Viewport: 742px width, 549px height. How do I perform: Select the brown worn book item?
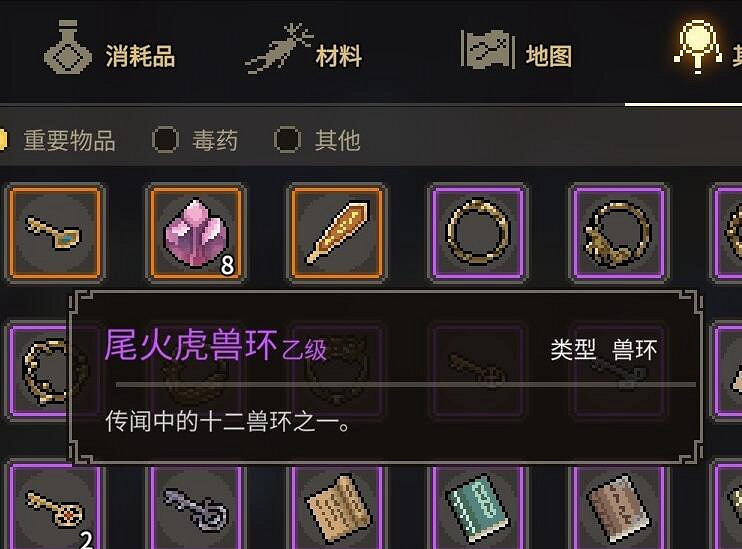(x=619, y=507)
